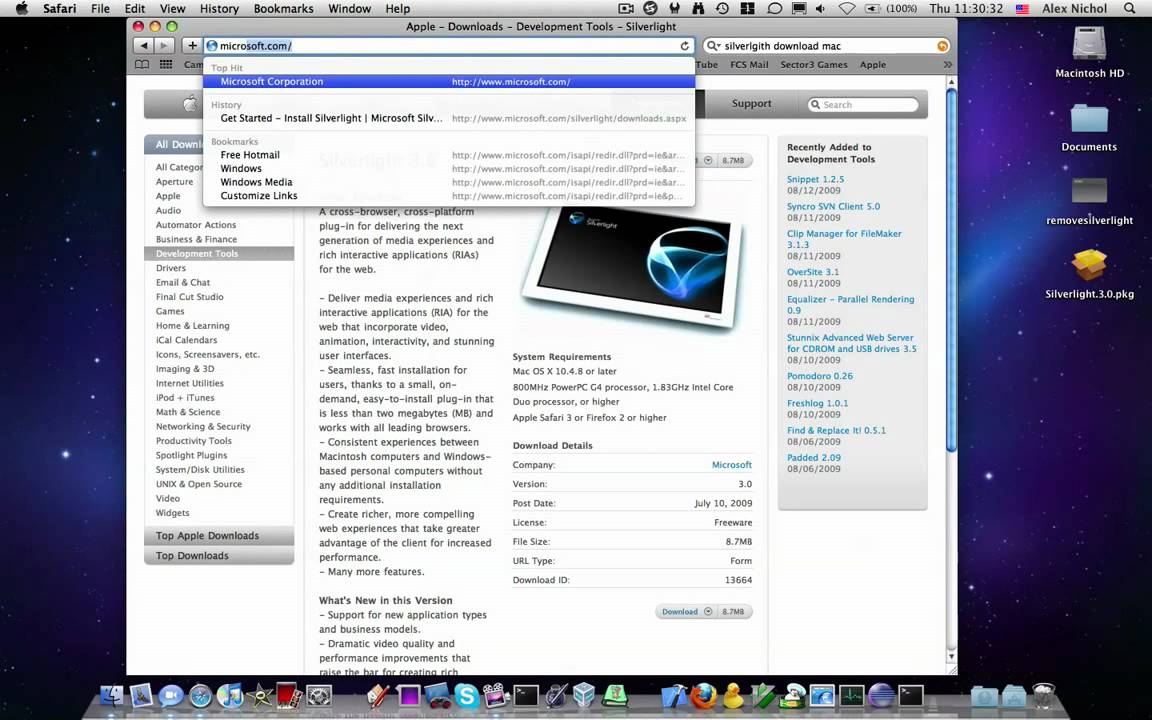This screenshot has height=720, width=1152.
Task: Open Snippet 1.2.5 link
Action: pos(816,179)
